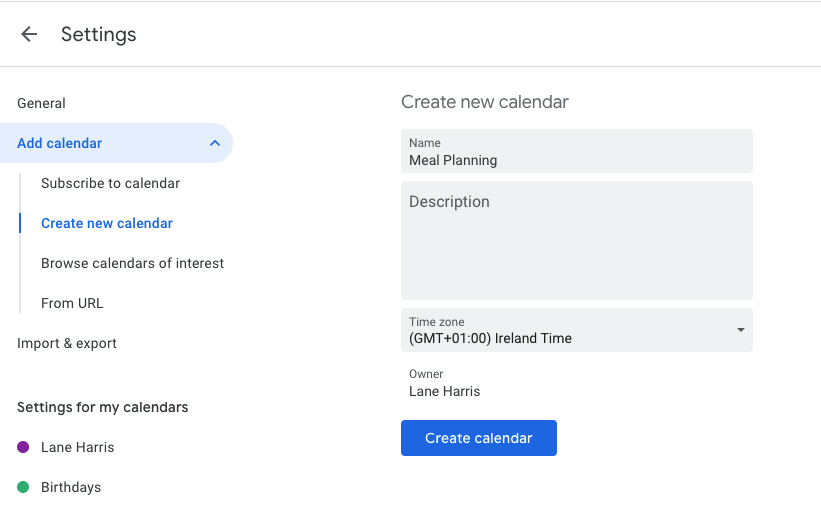Click the green Birthdays calendar color dot
Viewport: 821px width, 513px height.
point(23,487)
